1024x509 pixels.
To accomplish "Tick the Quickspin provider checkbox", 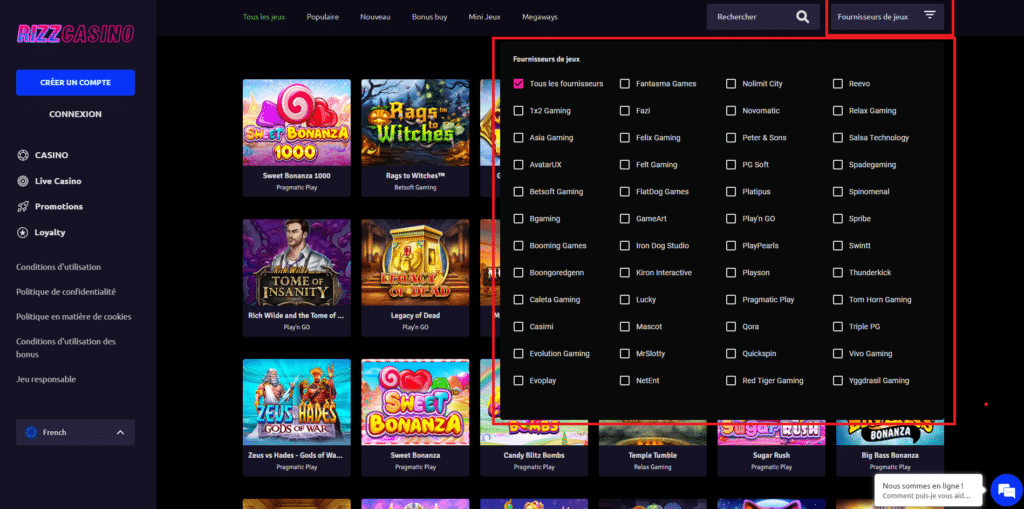I will pyautogui.click(x=731, y=353).
